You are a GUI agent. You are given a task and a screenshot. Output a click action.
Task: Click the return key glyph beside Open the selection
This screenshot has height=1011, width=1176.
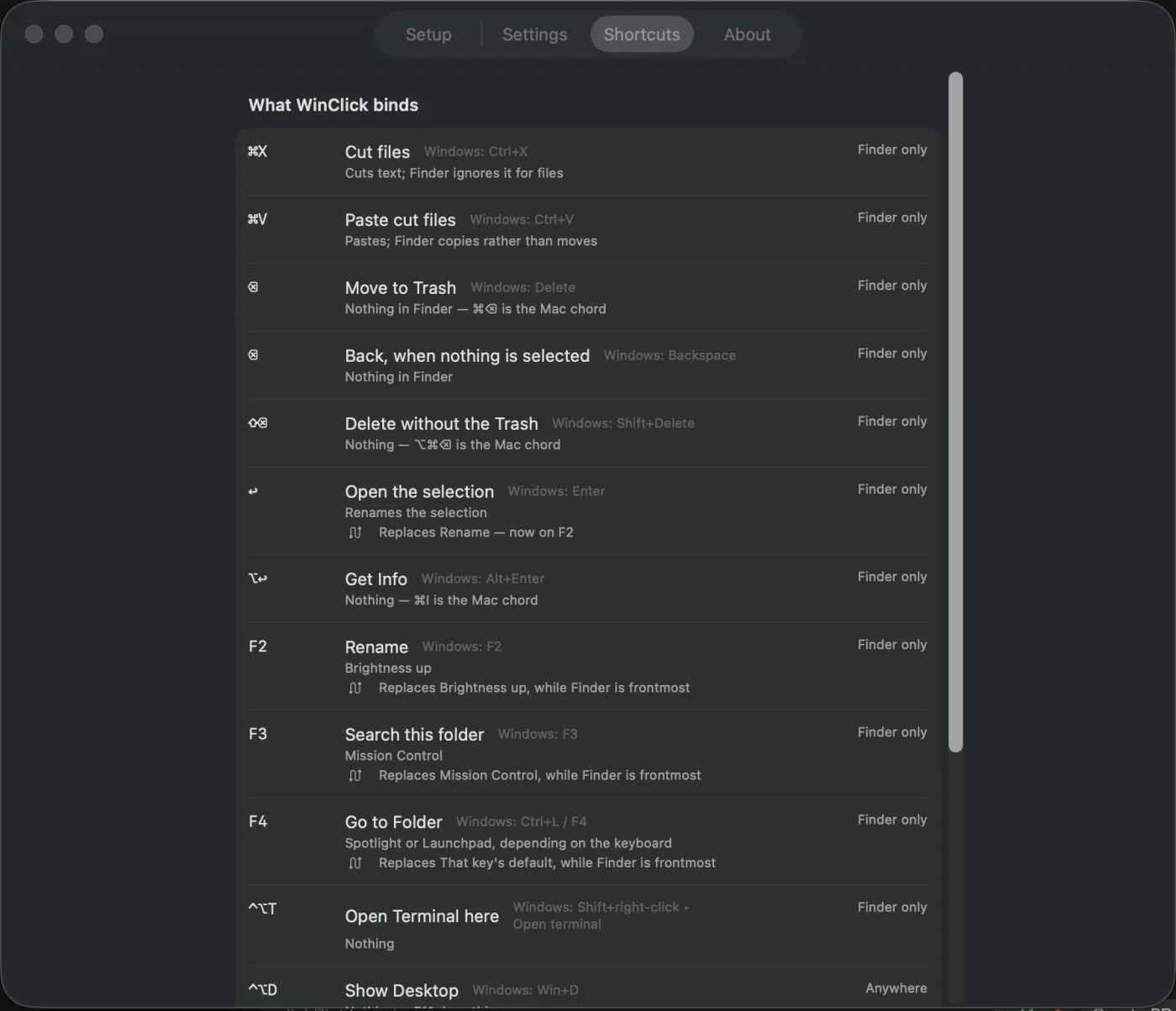click(253, 491)
